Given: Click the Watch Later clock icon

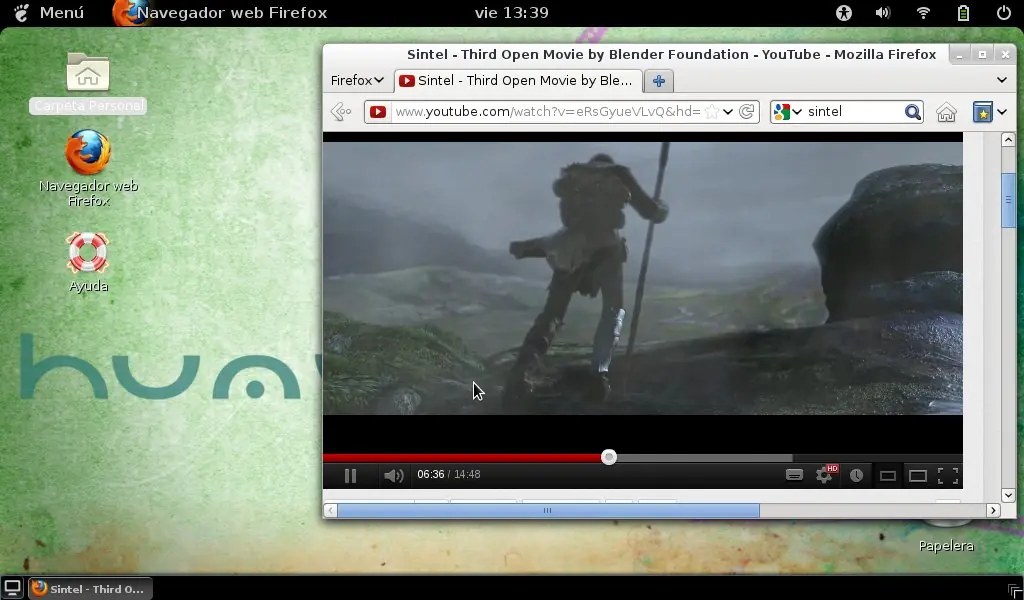Looking at the screenshot, I should [856, 475].
